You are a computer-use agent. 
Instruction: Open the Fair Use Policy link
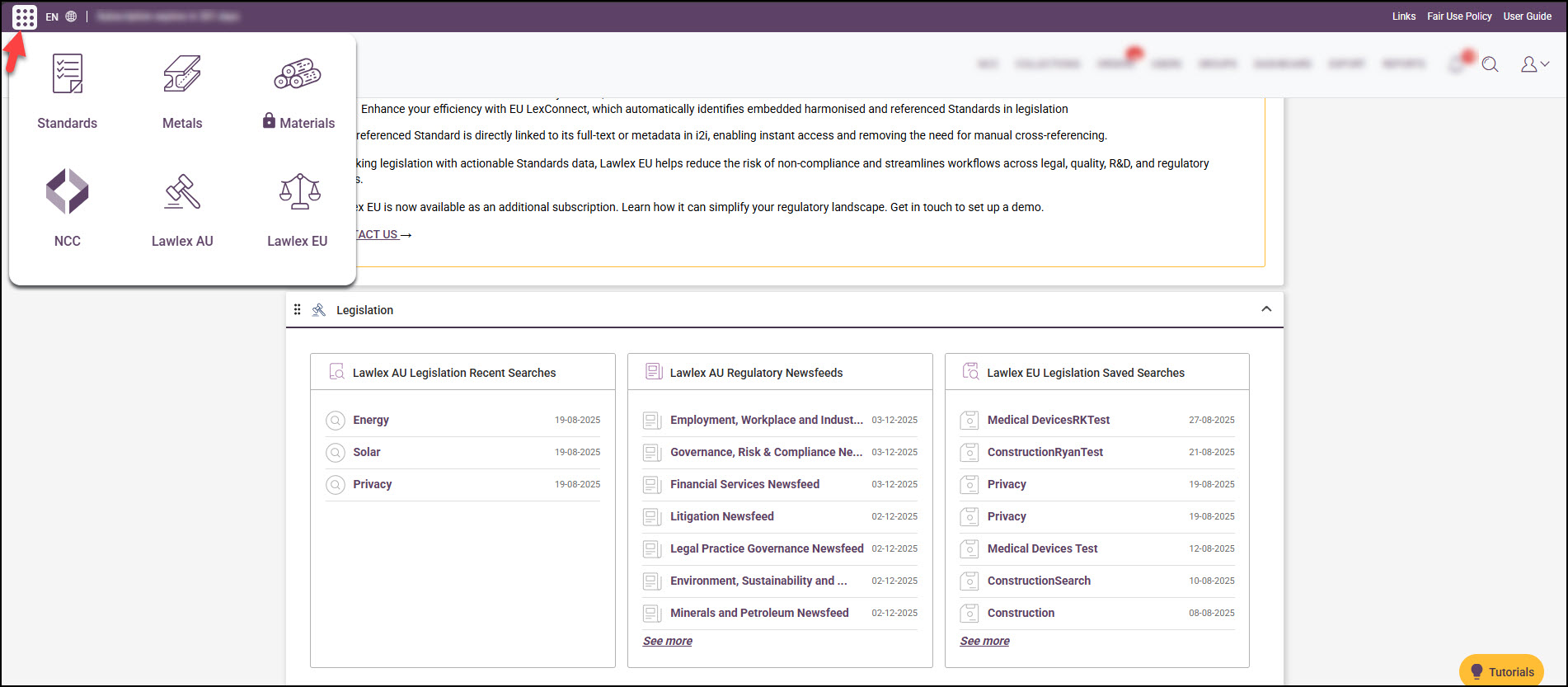coord(1459,16)
